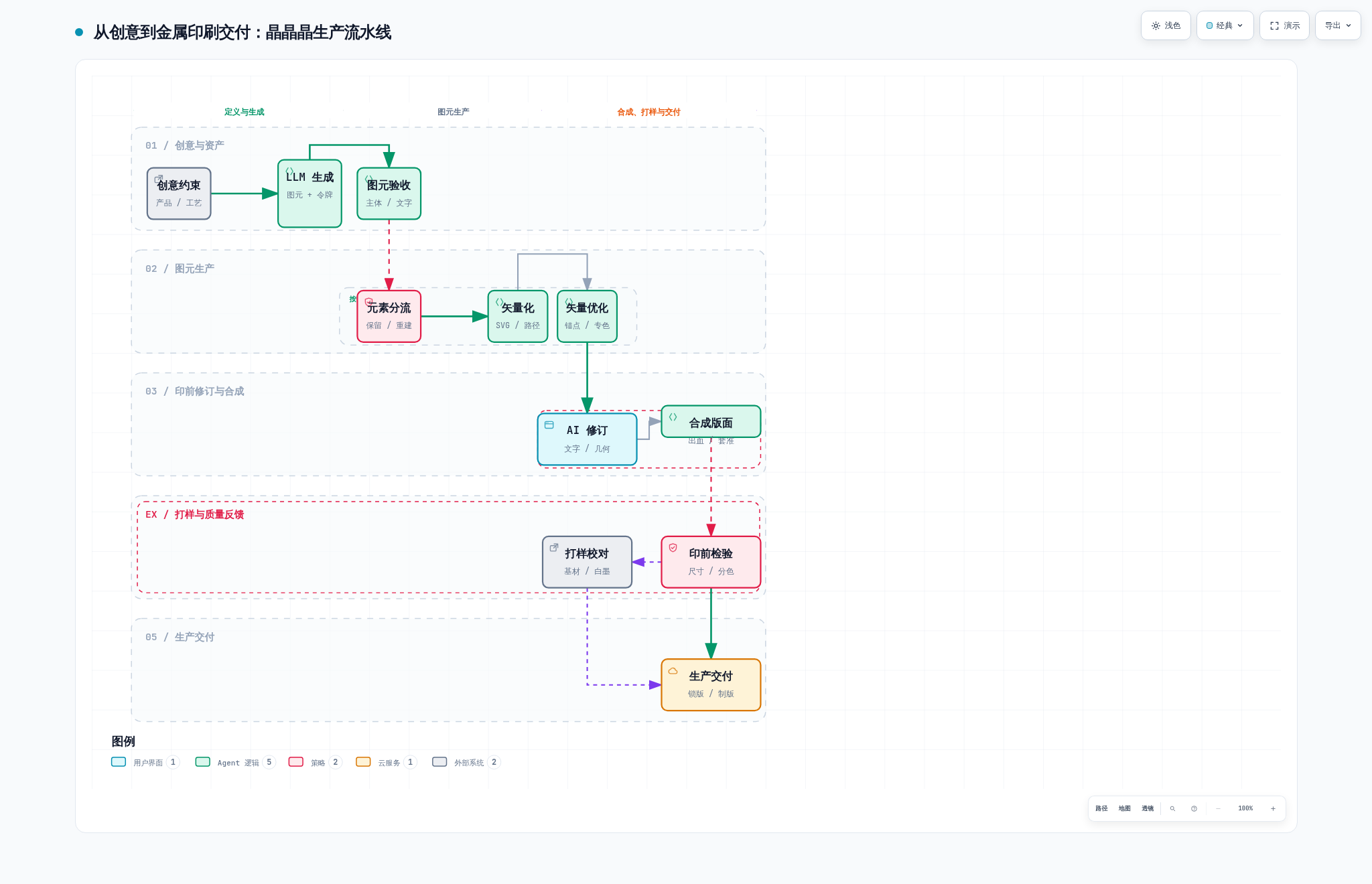Expand the 导出 export dropdown

pos(1338,25)
